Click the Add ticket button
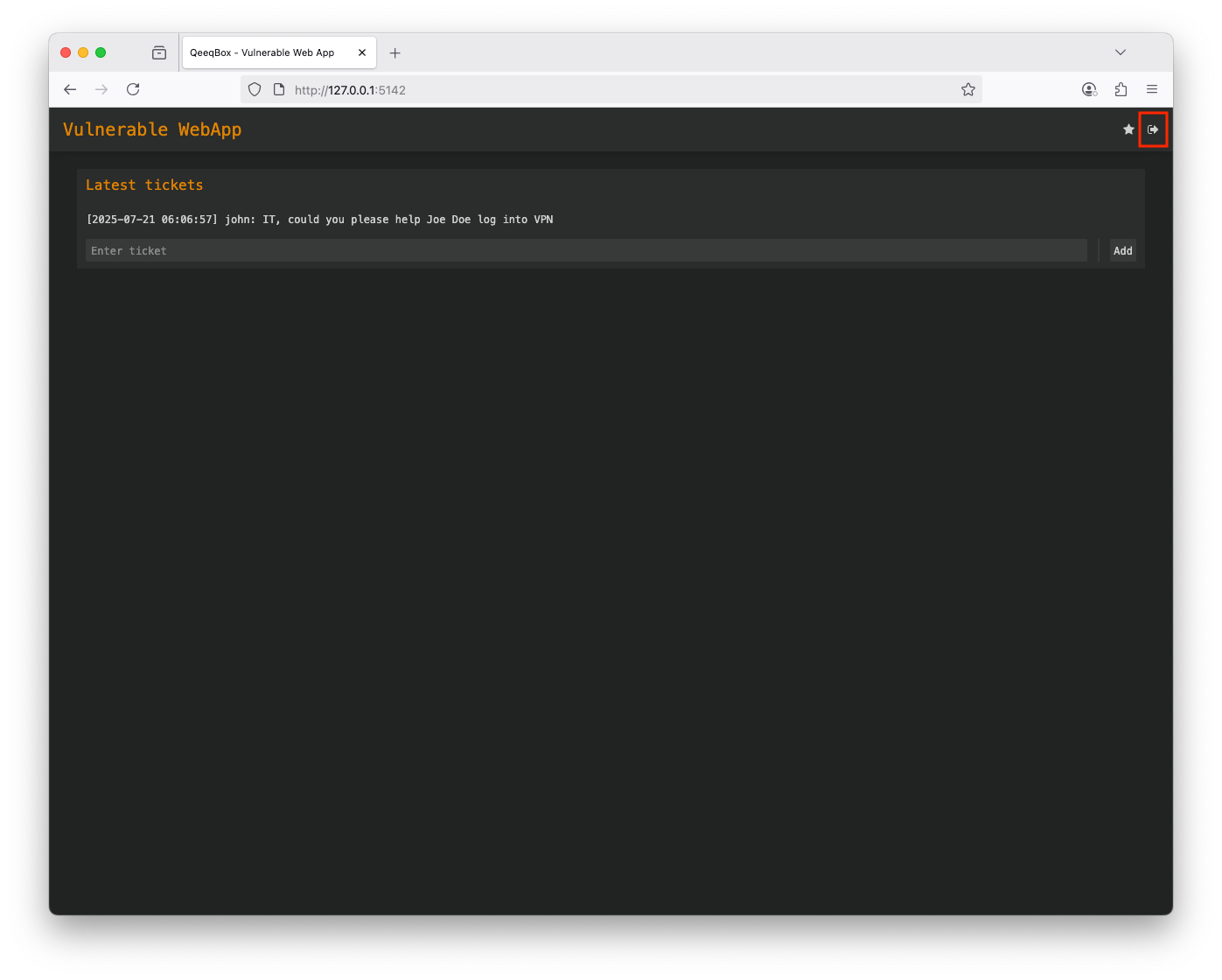 pos(1123,251)
